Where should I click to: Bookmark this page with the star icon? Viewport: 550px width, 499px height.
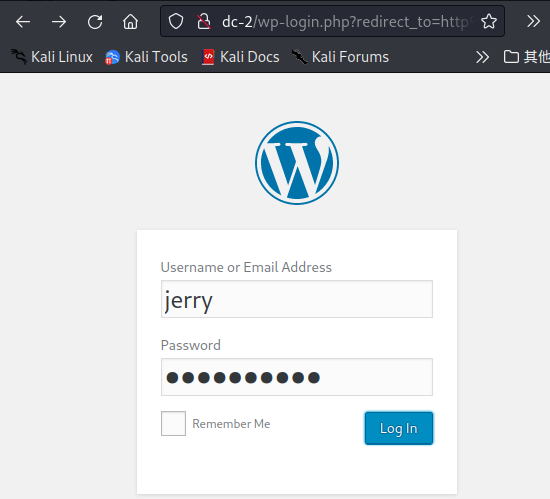pyautogui.click(x=489, y=22)
